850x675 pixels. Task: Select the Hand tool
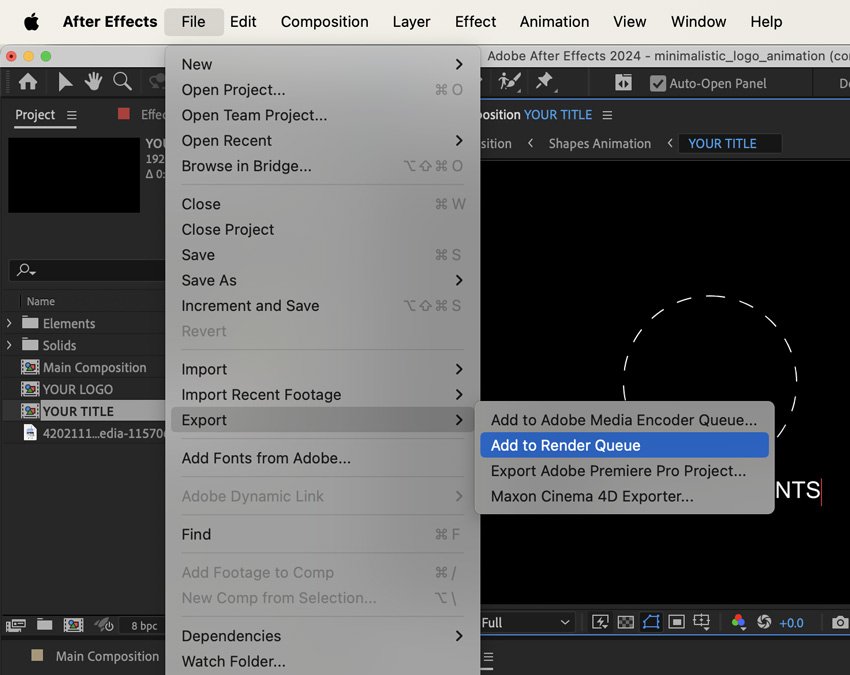coord(93,82)
